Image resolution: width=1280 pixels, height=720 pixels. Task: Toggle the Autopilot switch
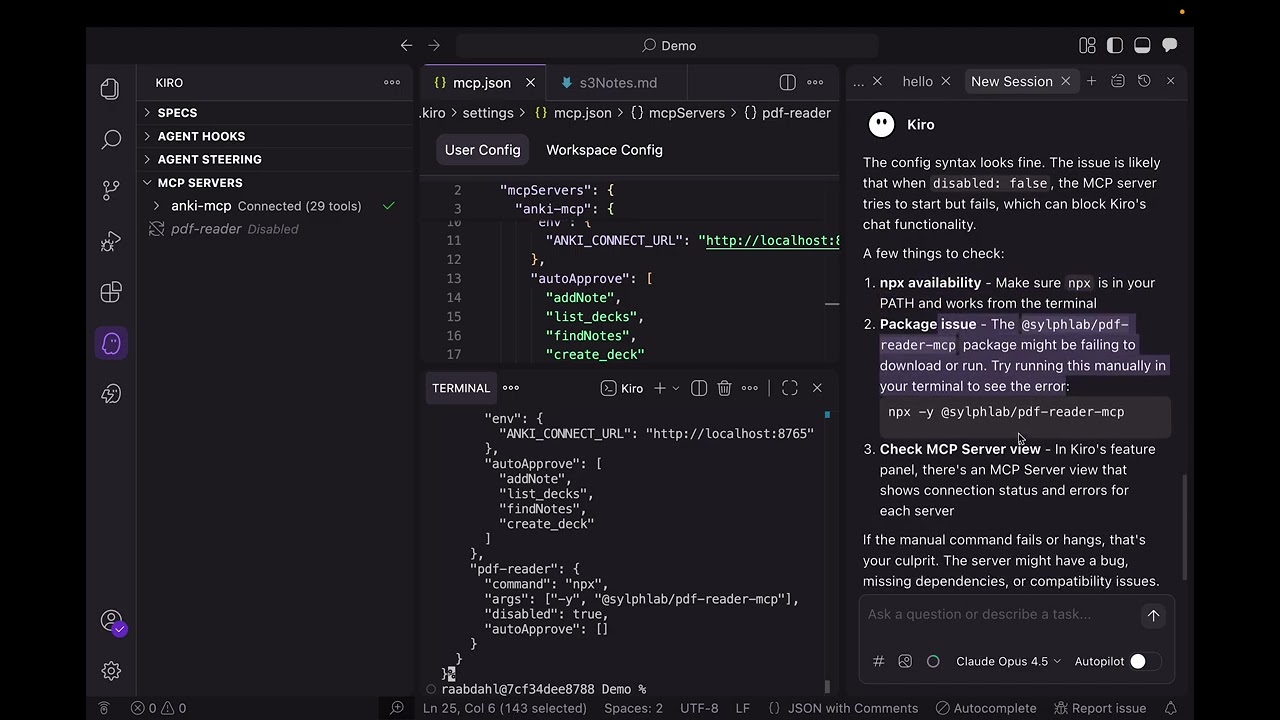(x=1145, y=661)
